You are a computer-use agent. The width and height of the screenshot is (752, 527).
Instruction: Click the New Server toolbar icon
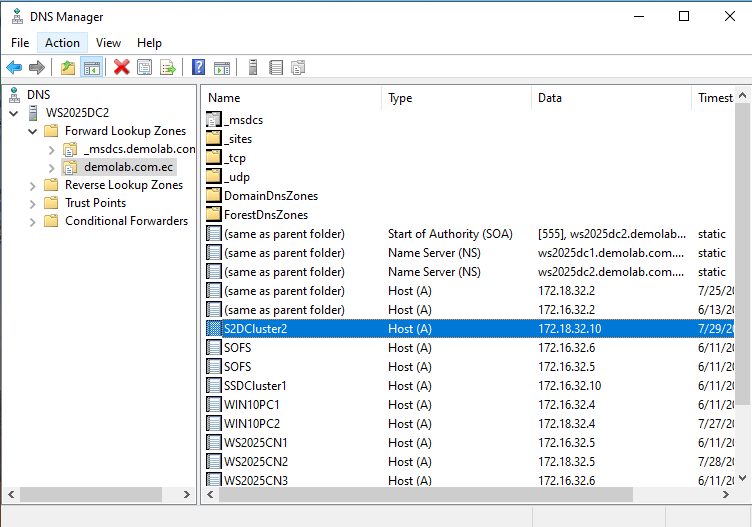[253, 67]
